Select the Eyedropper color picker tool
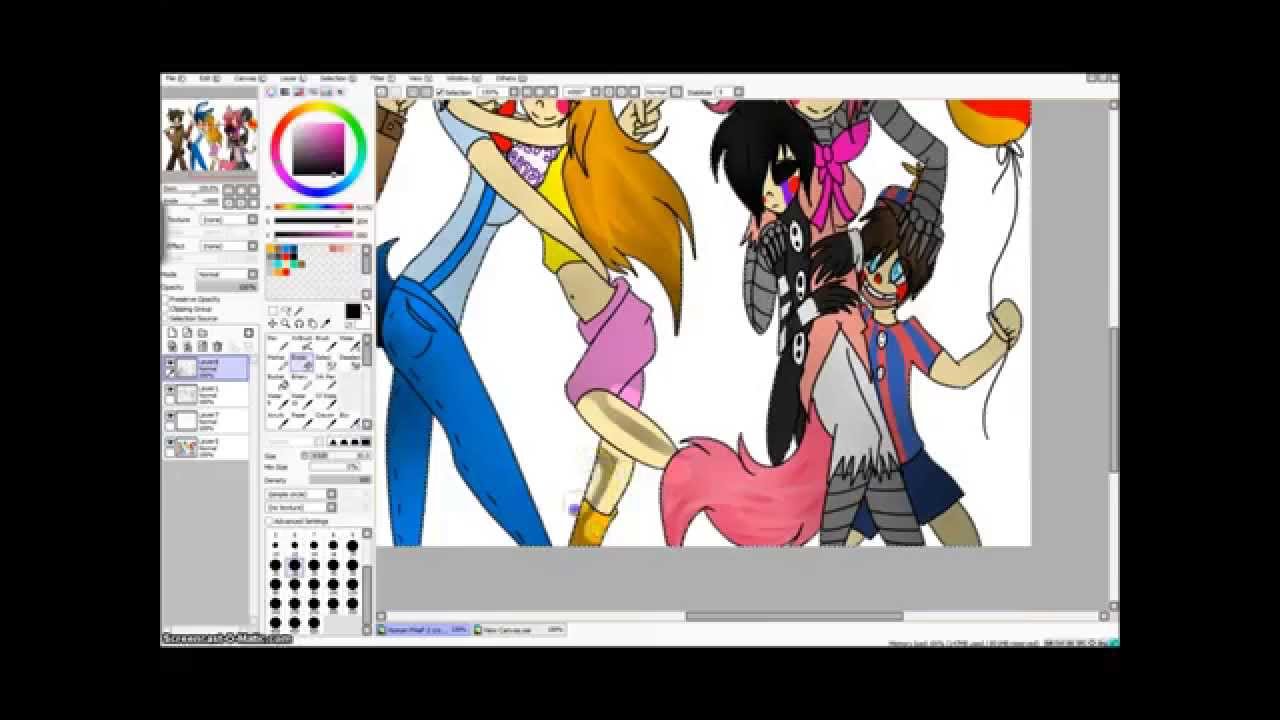The width and height of the screenshot is (1280, 720). (x=324, y=323)
